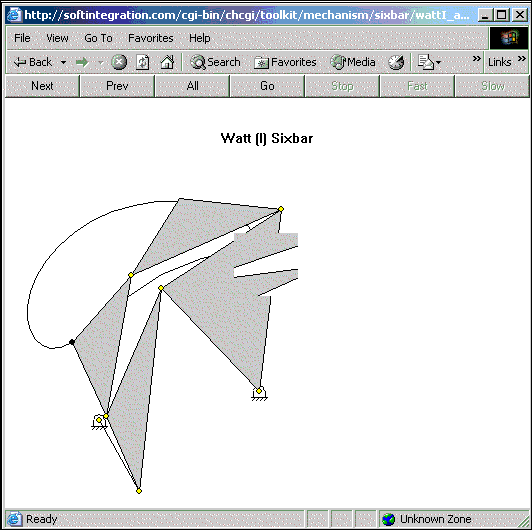Open the Favorites toolbar button
532x530 pixels.
[285, 62]
